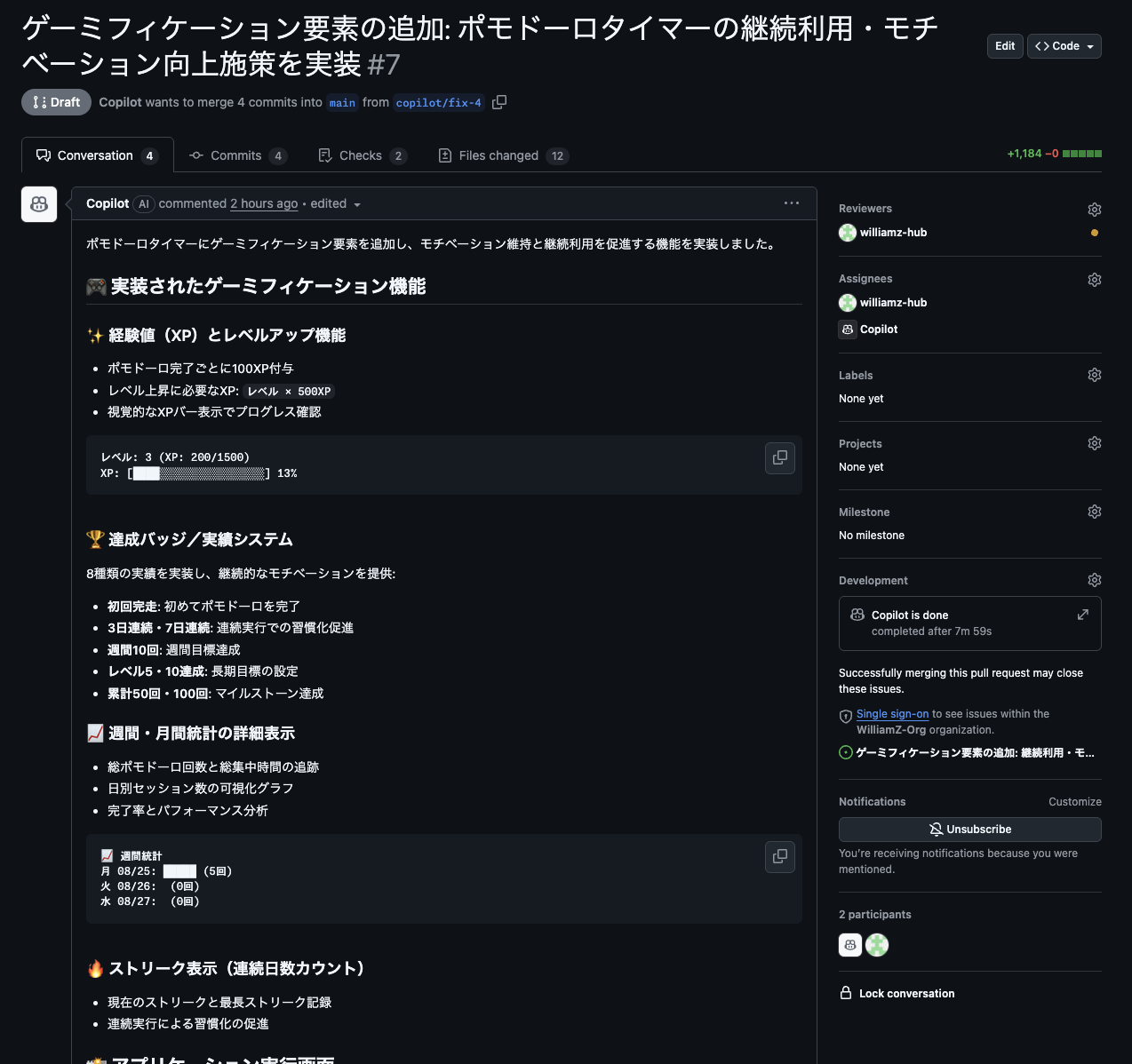This screenshot has height=1064, width=1132.
Task: Open the Code dropdown button
Action: coord(1064,46)
